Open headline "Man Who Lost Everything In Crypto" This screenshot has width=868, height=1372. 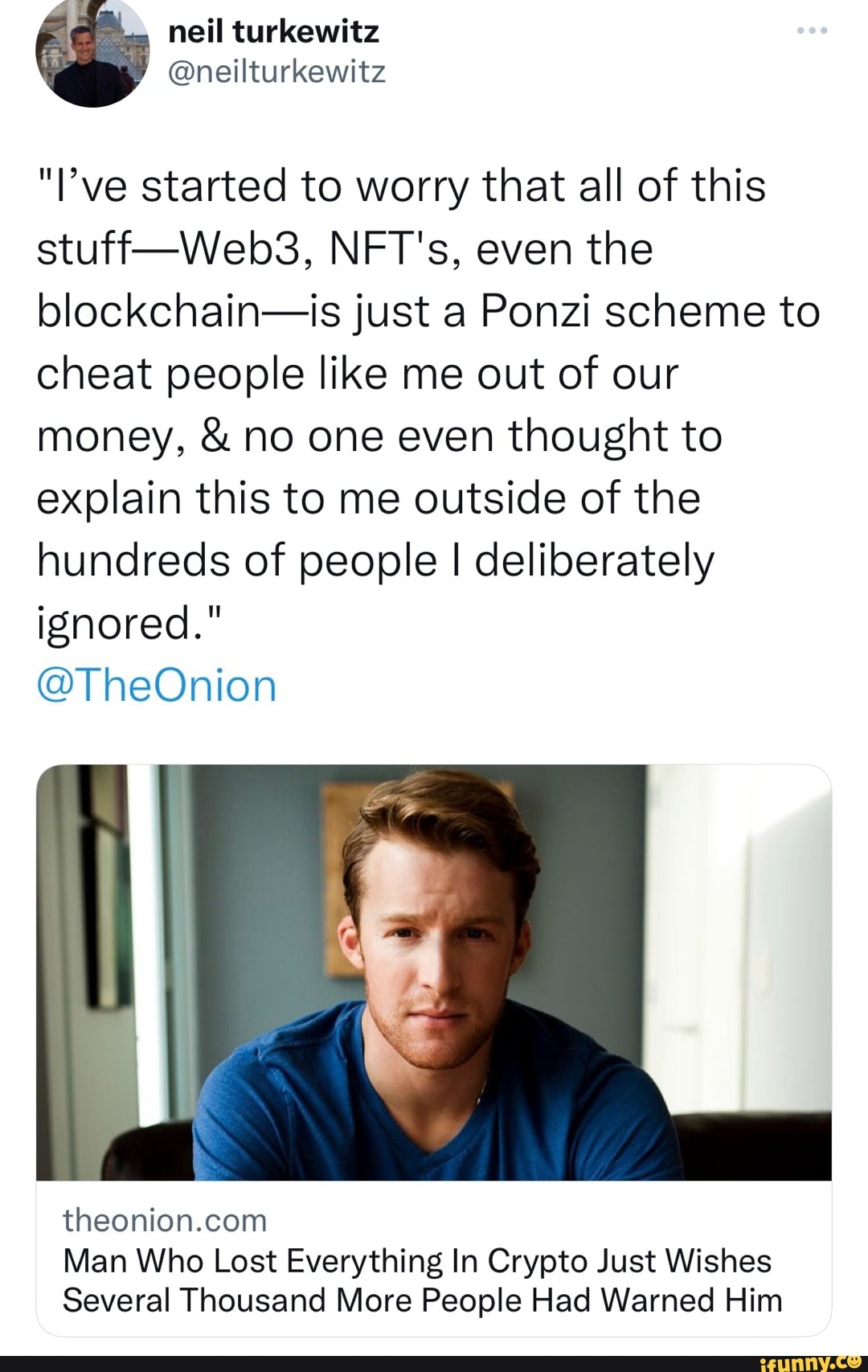click(x=416, y=1260)
